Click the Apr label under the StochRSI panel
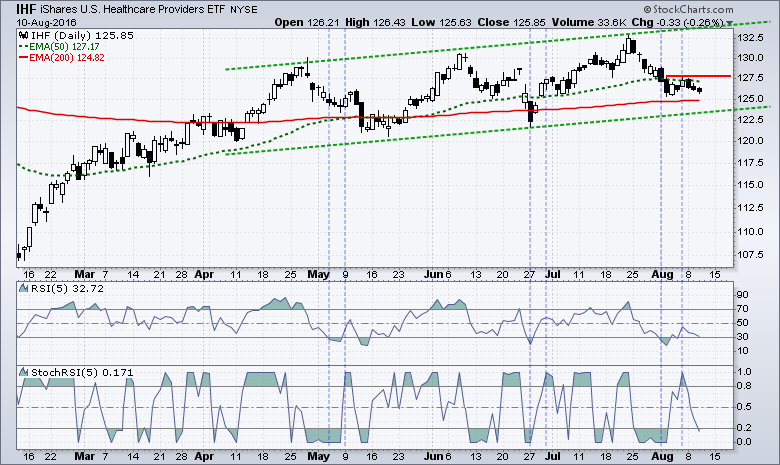 [204, 456]
